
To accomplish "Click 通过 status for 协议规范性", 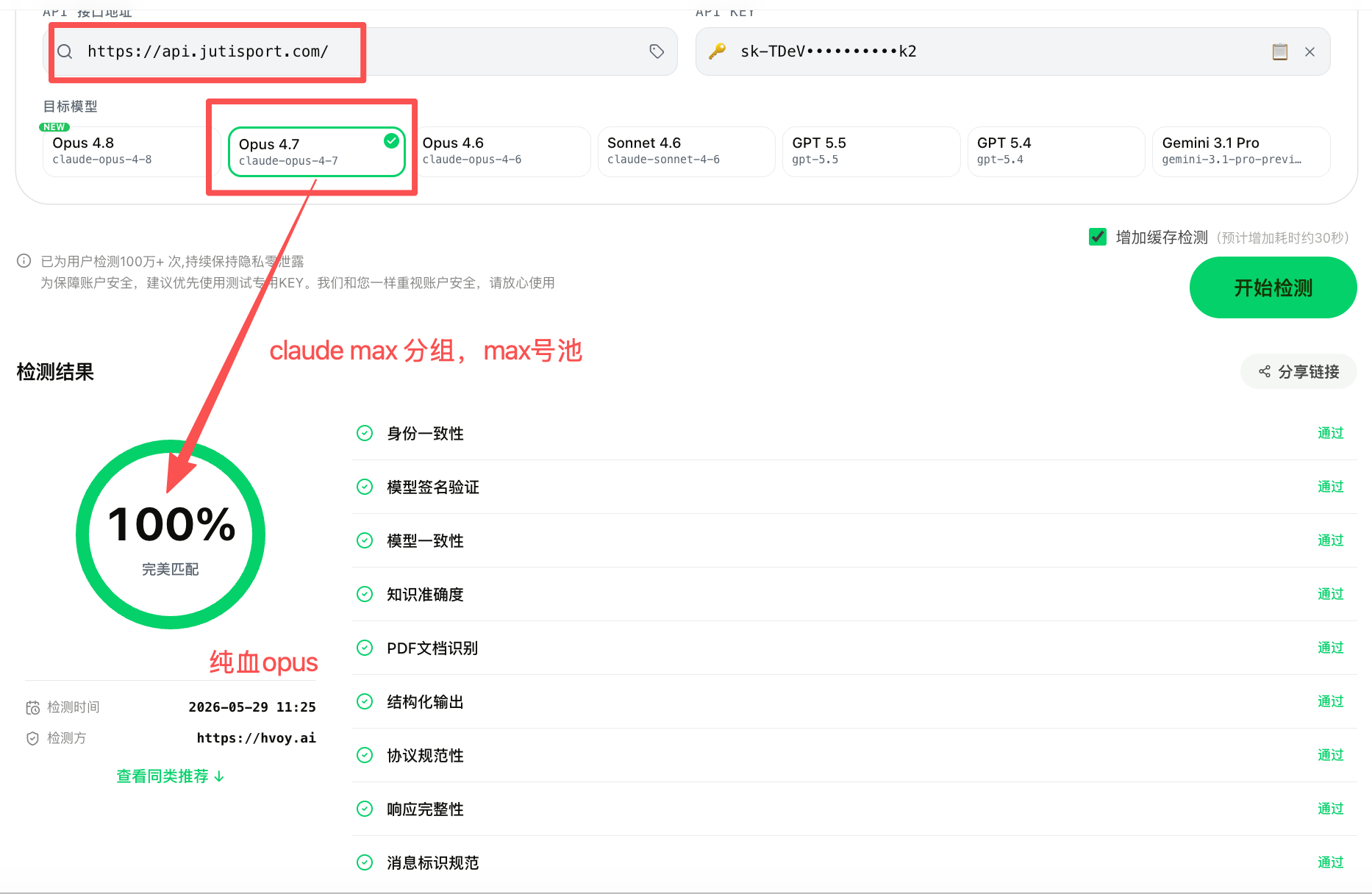I will [1330, 755].
